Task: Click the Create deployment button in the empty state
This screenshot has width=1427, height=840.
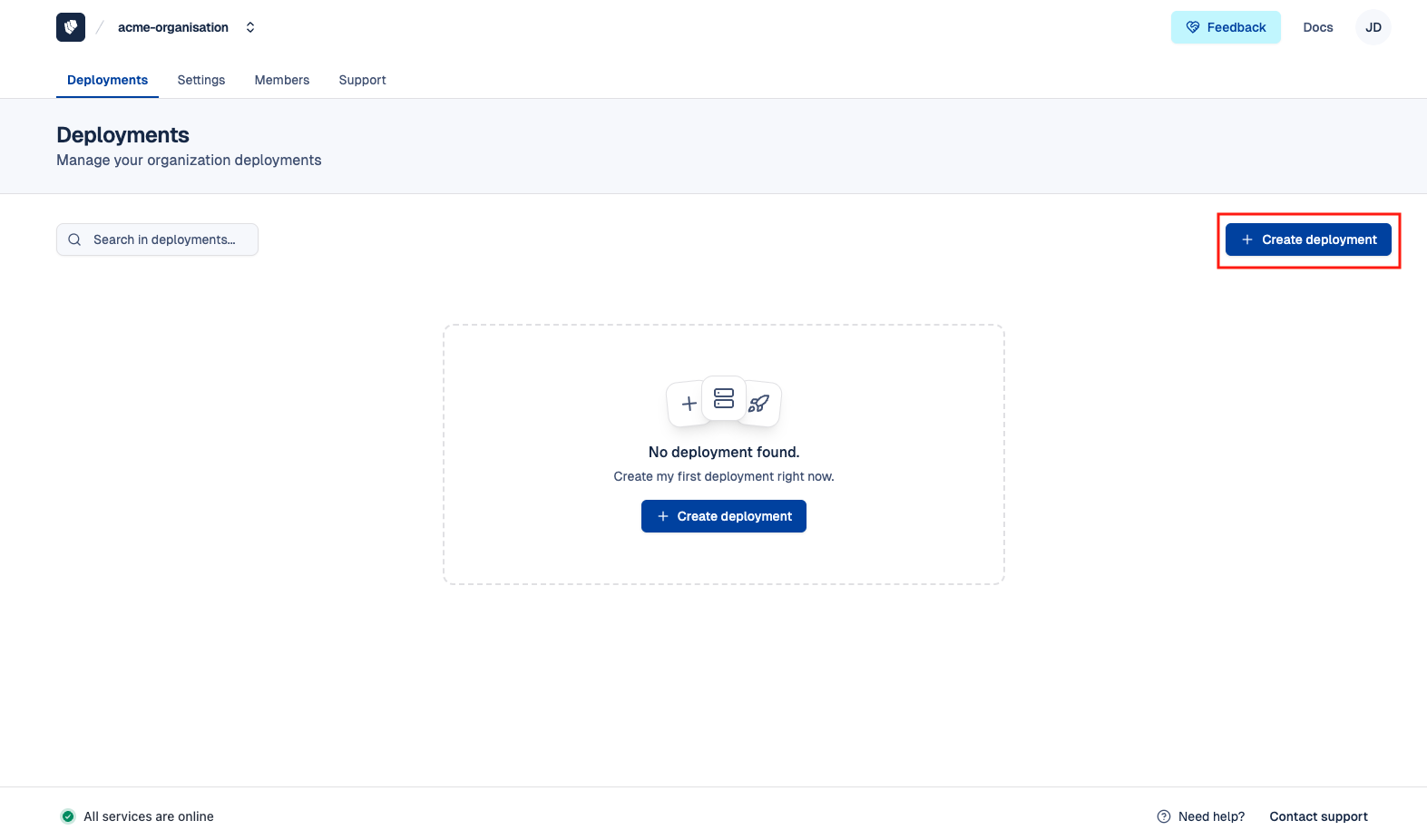Action: tap(723, 516)
